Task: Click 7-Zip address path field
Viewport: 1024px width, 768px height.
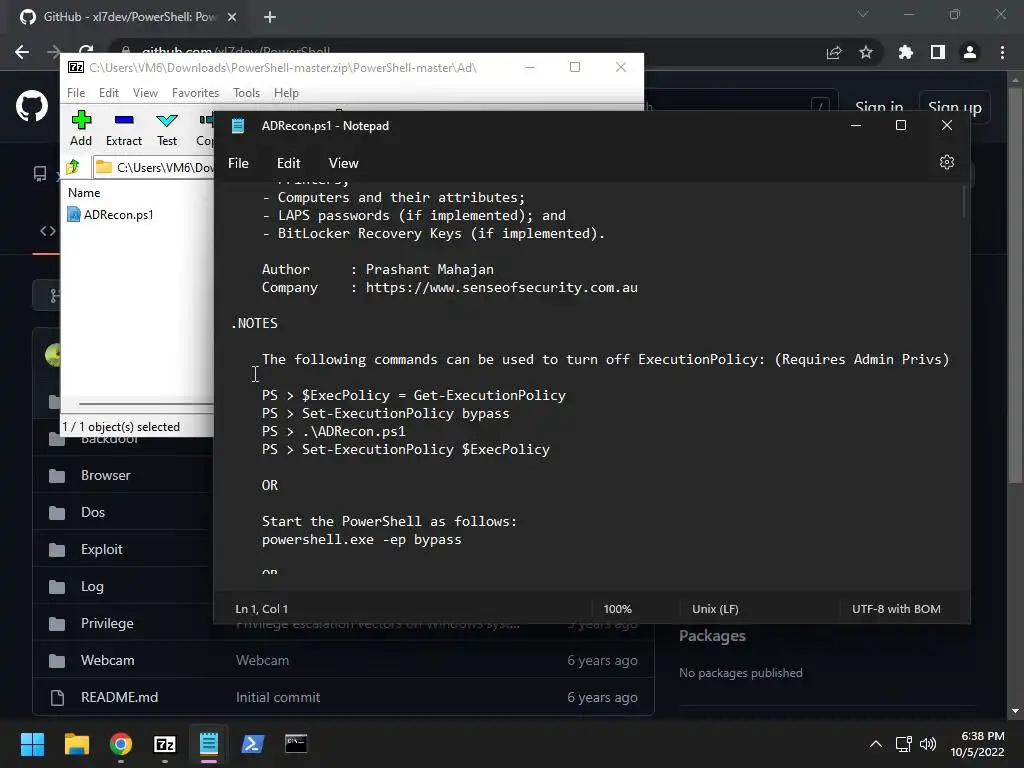Action: coord(153,167)
